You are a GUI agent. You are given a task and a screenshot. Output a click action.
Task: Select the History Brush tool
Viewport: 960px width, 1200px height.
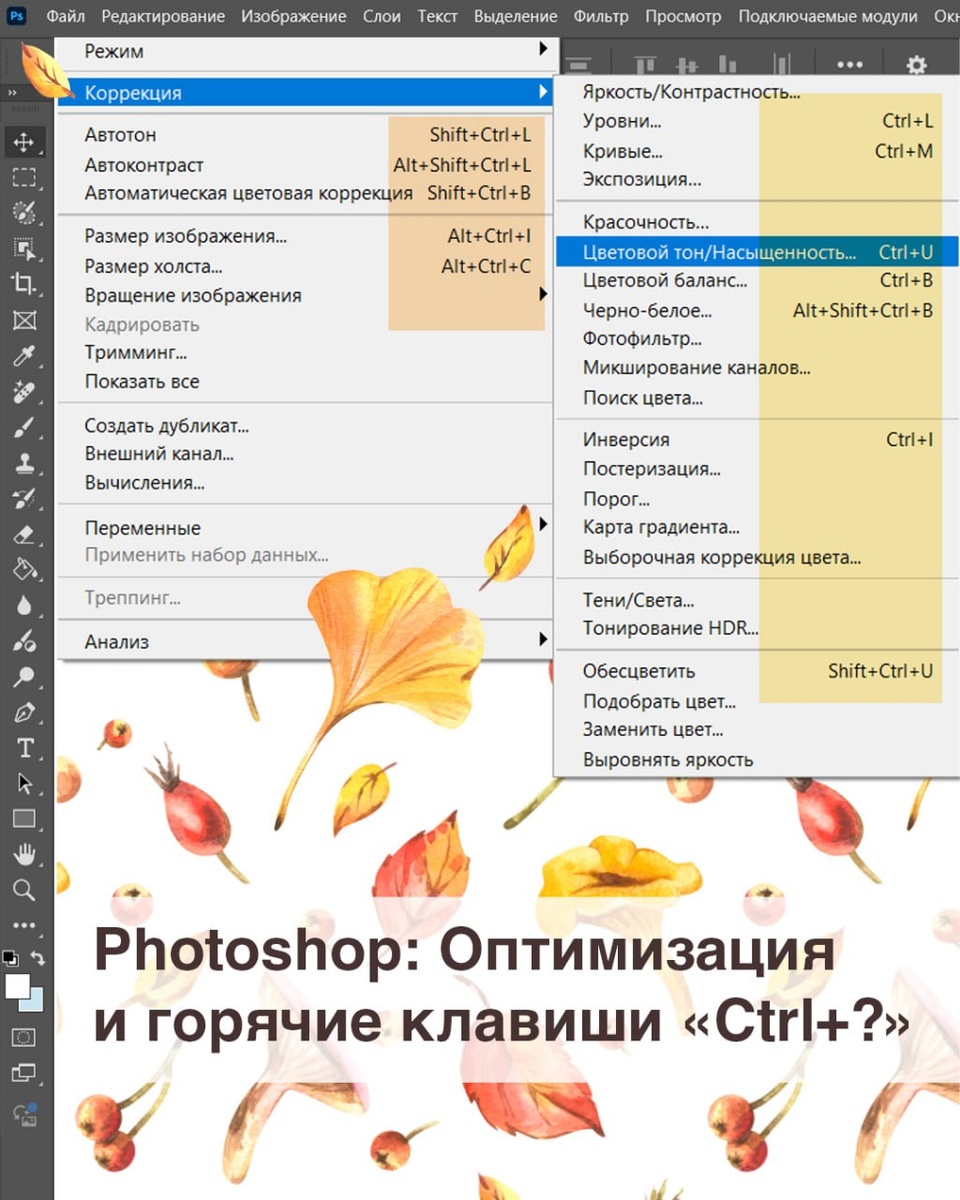pyautogui.click(x=24, y=498)
